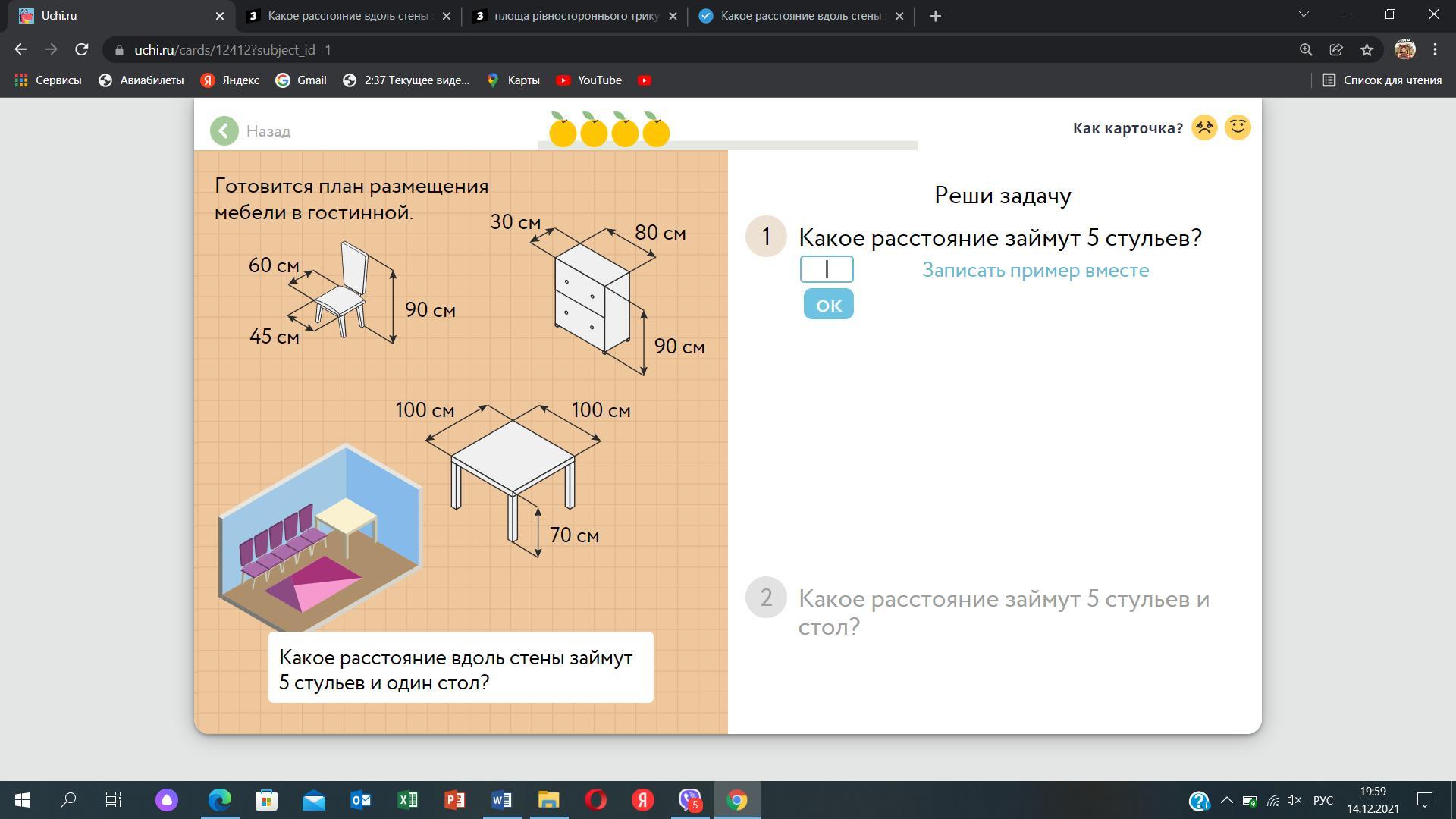Switch to the площа рівностороннього tab
The width and height of the screenshot is (1456, 819).
(x=575, y=16)
